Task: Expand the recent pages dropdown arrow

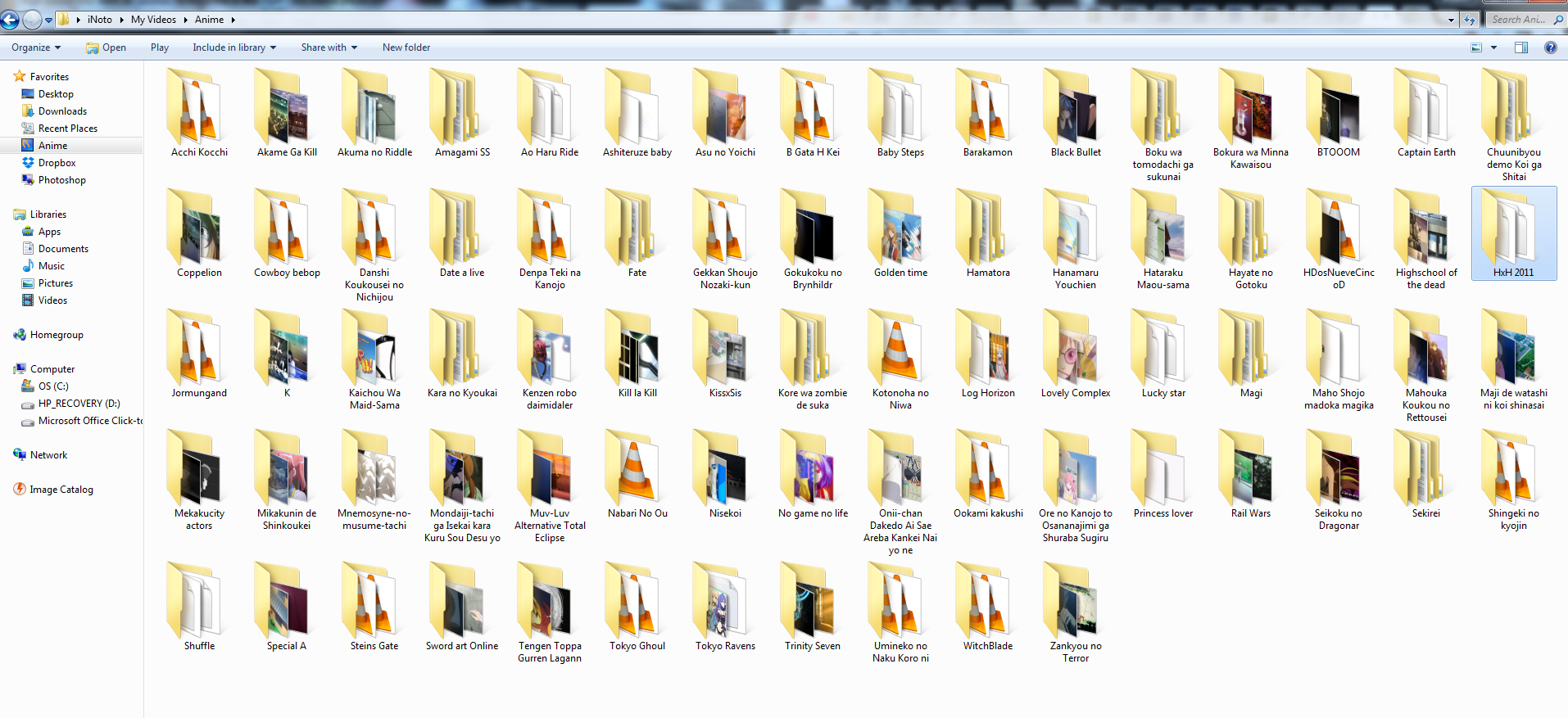Action: pos(48,20)
